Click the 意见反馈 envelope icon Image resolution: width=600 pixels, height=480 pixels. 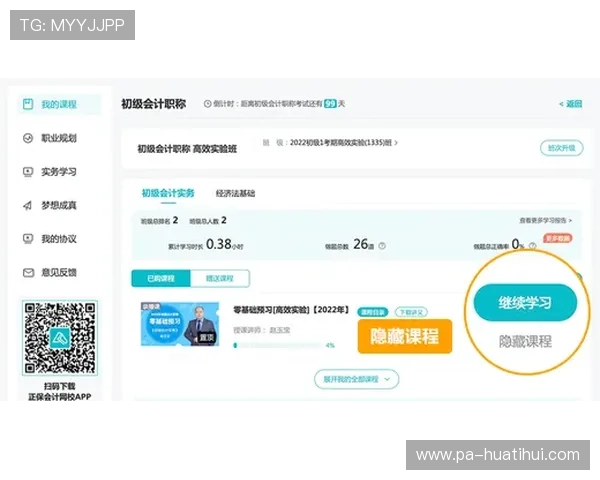(28, 273)
